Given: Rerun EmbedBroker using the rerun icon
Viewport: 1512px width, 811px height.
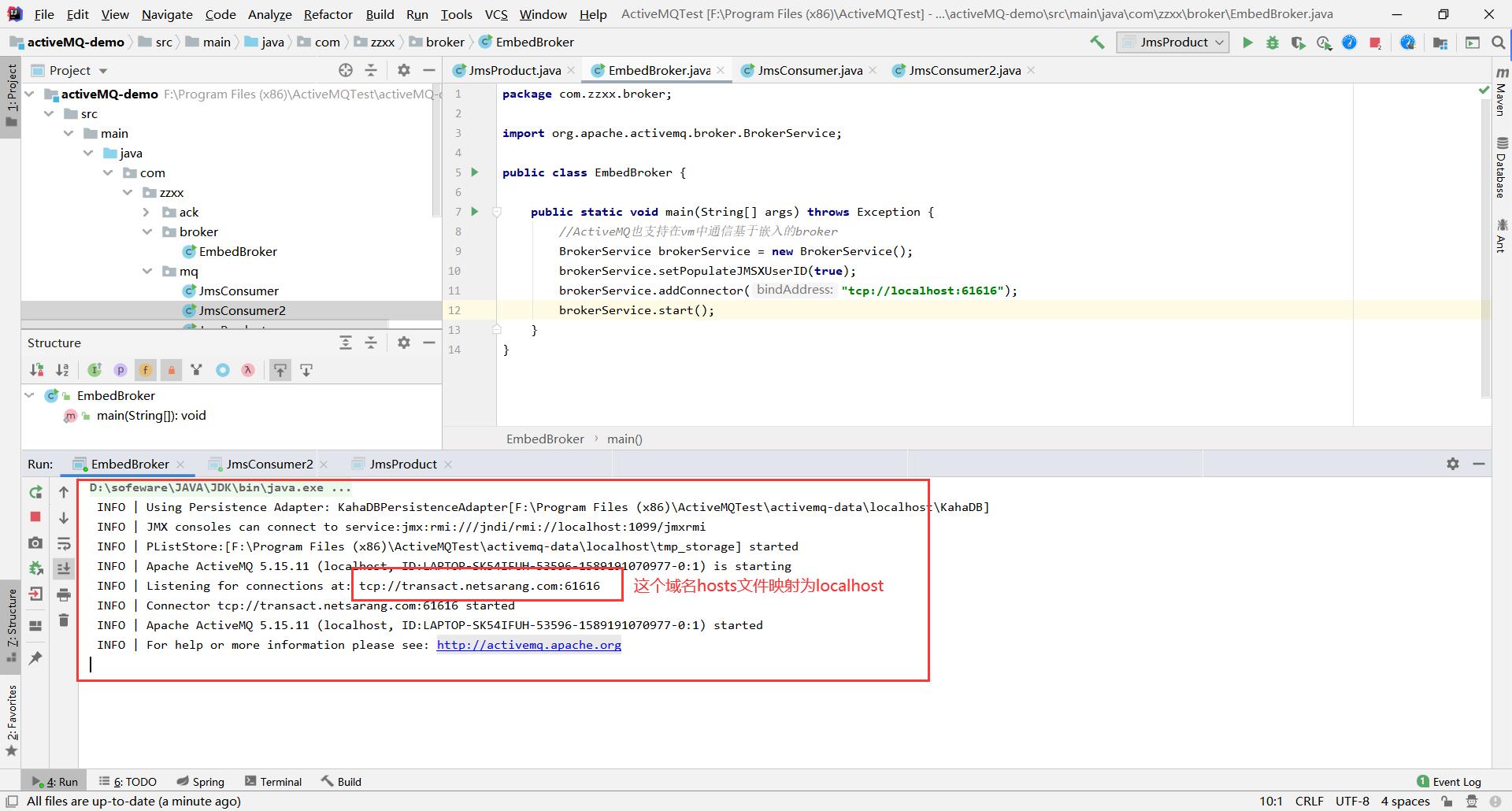Looking at the screenshot, I should tap(35, 492).
